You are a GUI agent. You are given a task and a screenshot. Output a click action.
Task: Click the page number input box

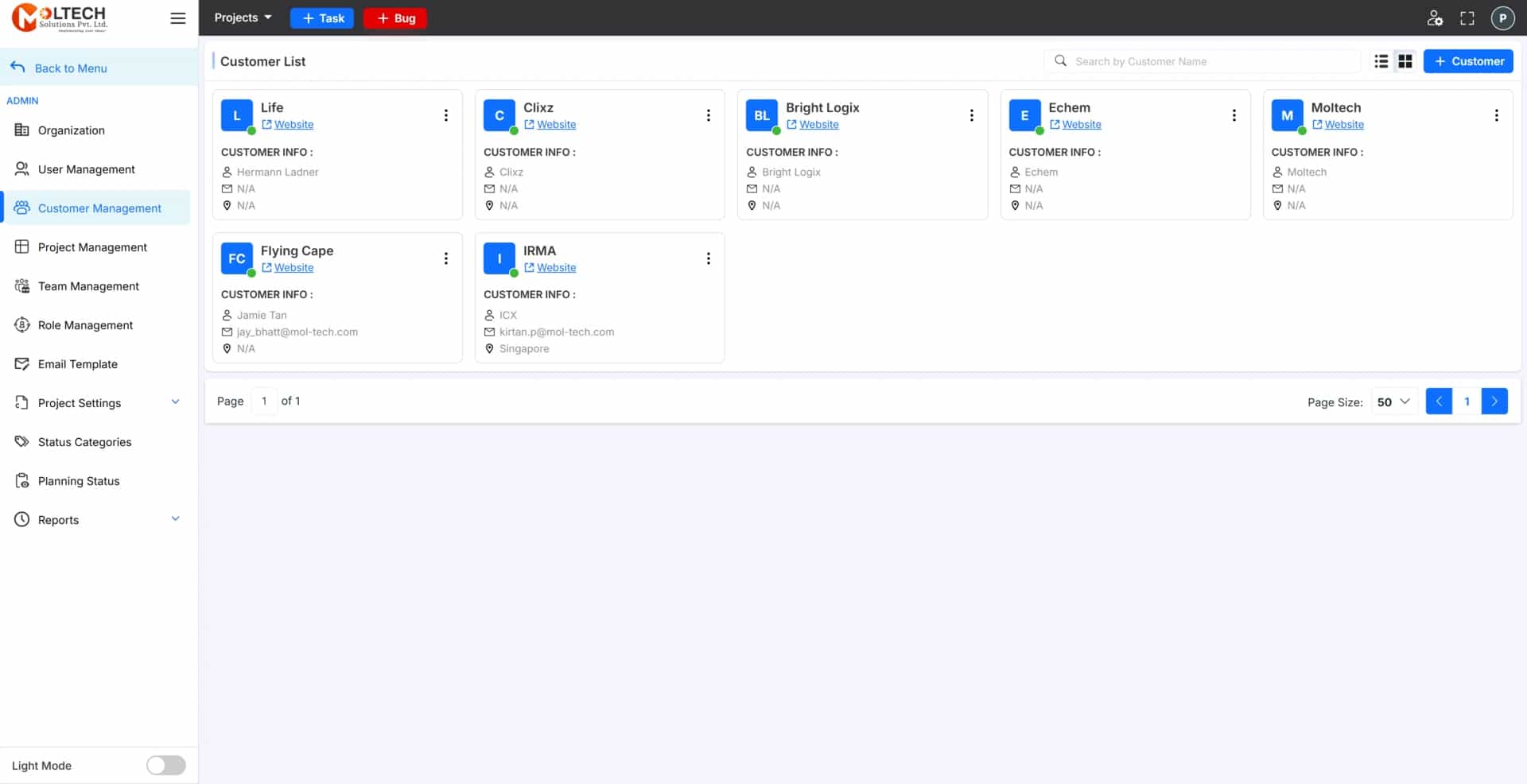(264, 402)
